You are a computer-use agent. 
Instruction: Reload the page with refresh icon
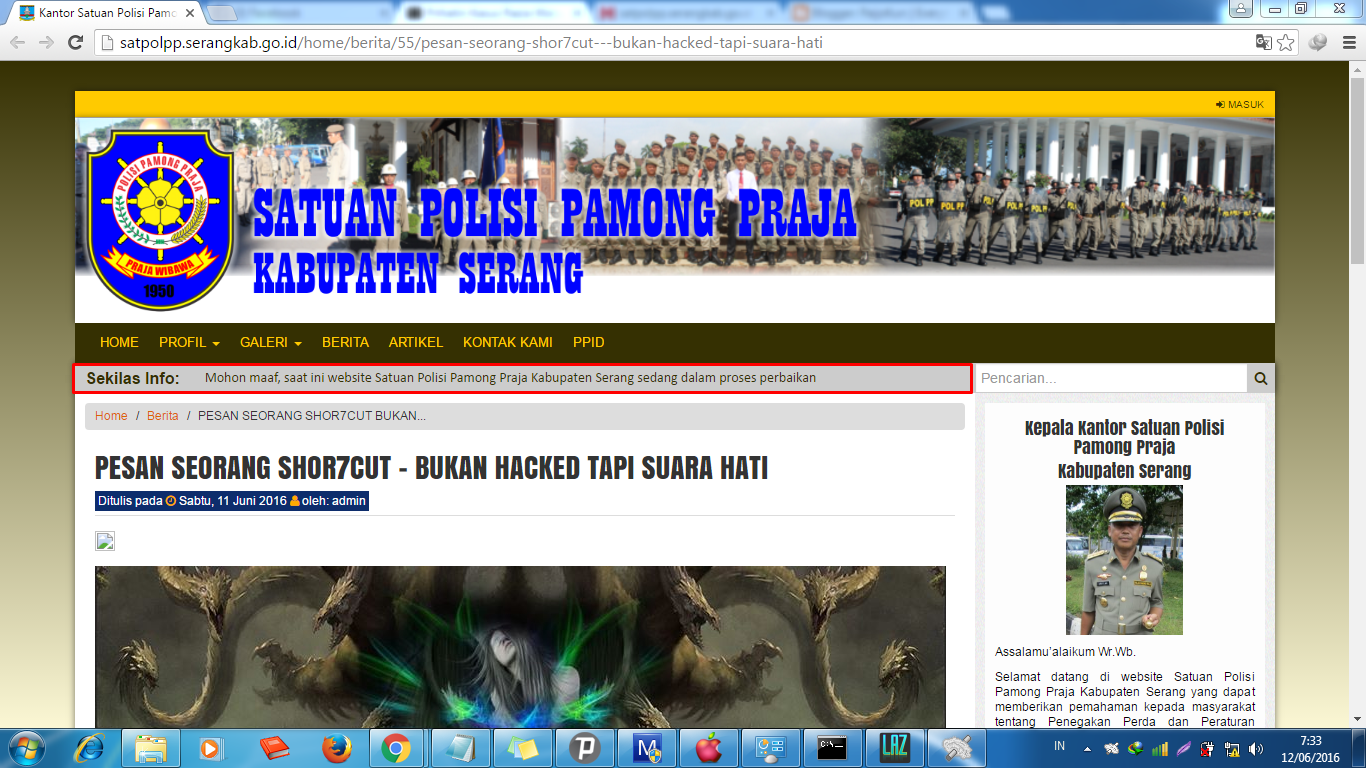click(75, 43)
